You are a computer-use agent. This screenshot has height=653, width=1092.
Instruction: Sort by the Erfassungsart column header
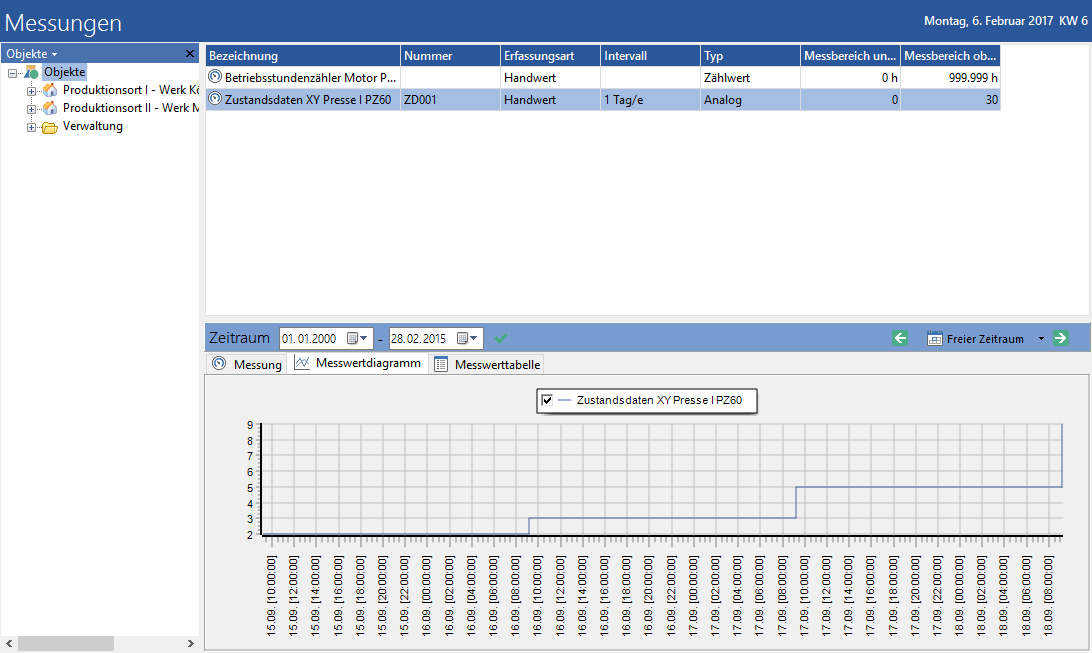pos(550,56)
